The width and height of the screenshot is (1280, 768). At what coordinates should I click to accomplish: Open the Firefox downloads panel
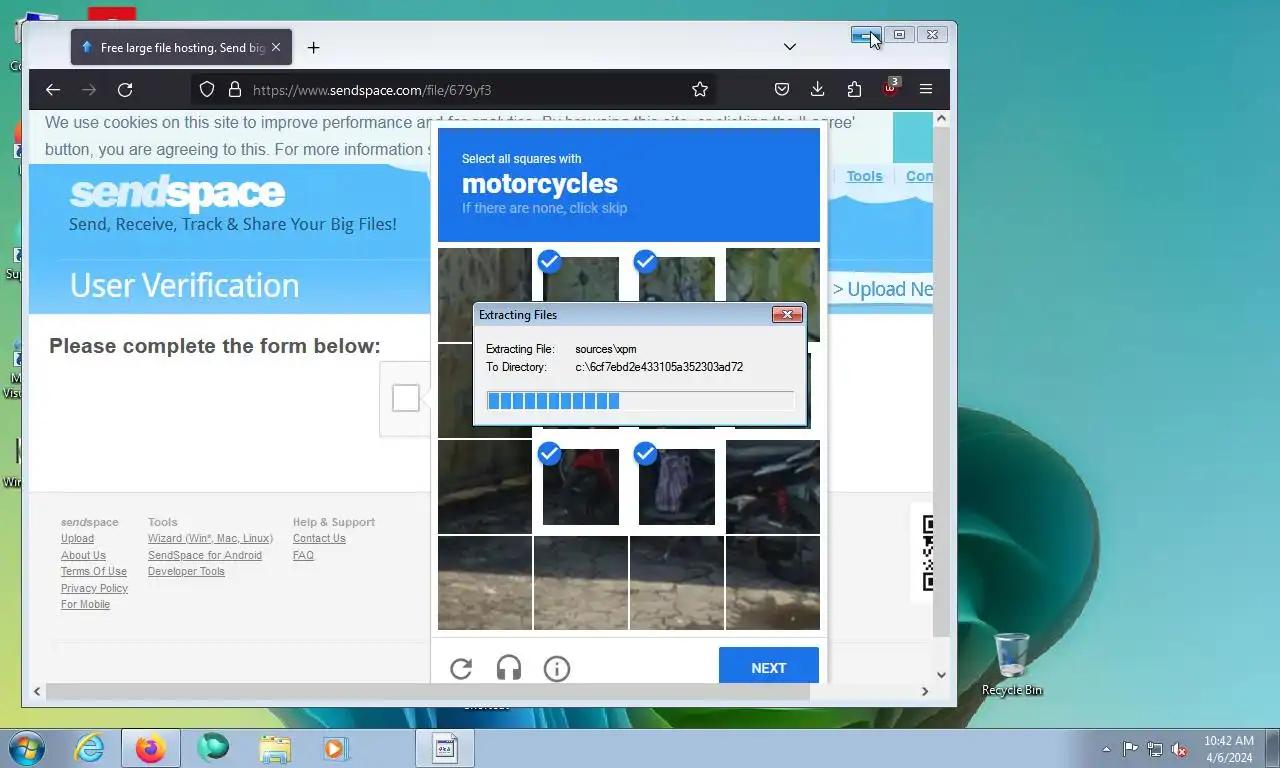(817, 90)
